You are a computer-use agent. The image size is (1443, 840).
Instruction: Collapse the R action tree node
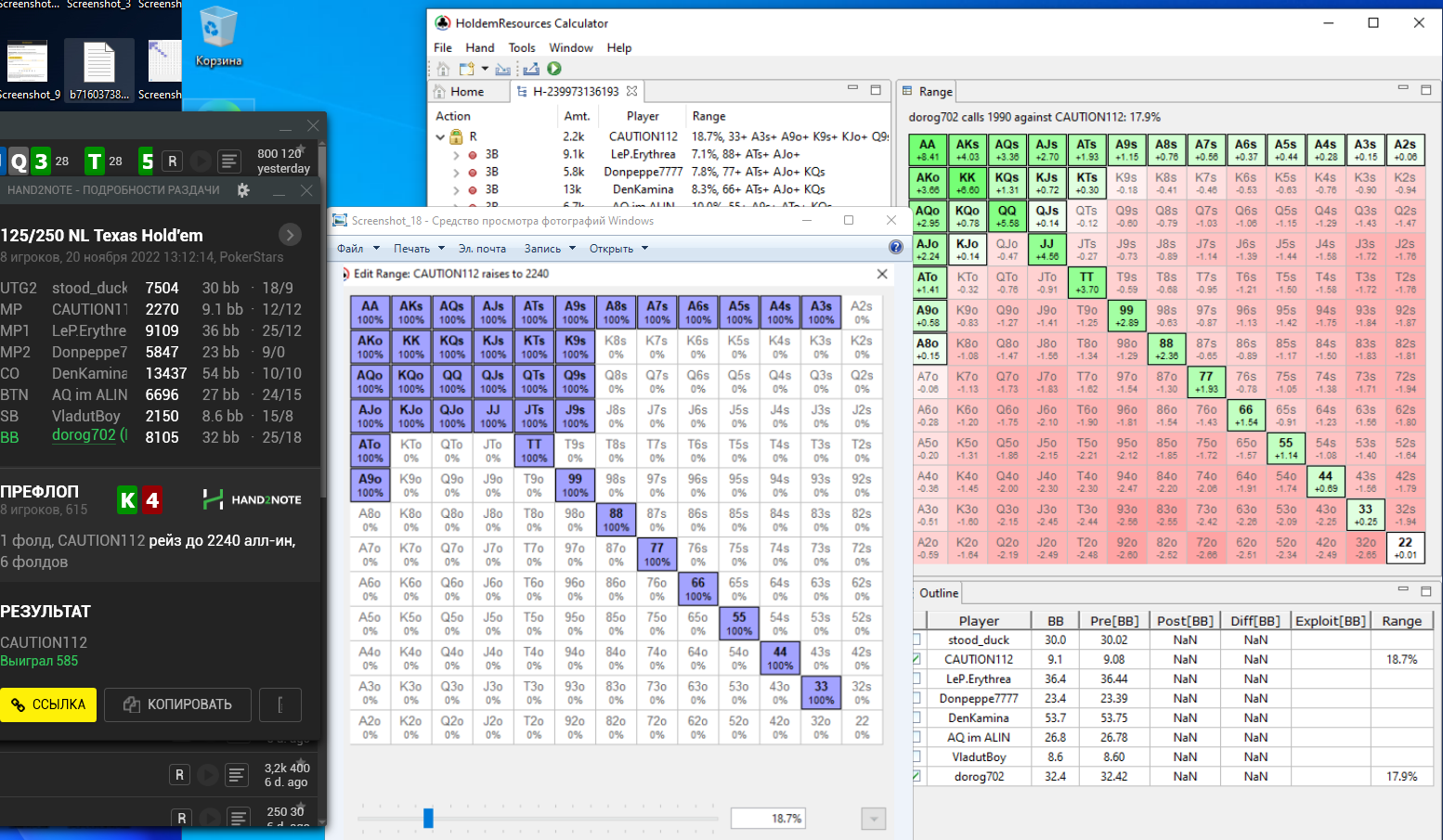pyautogui.click(x=440, y=136)
